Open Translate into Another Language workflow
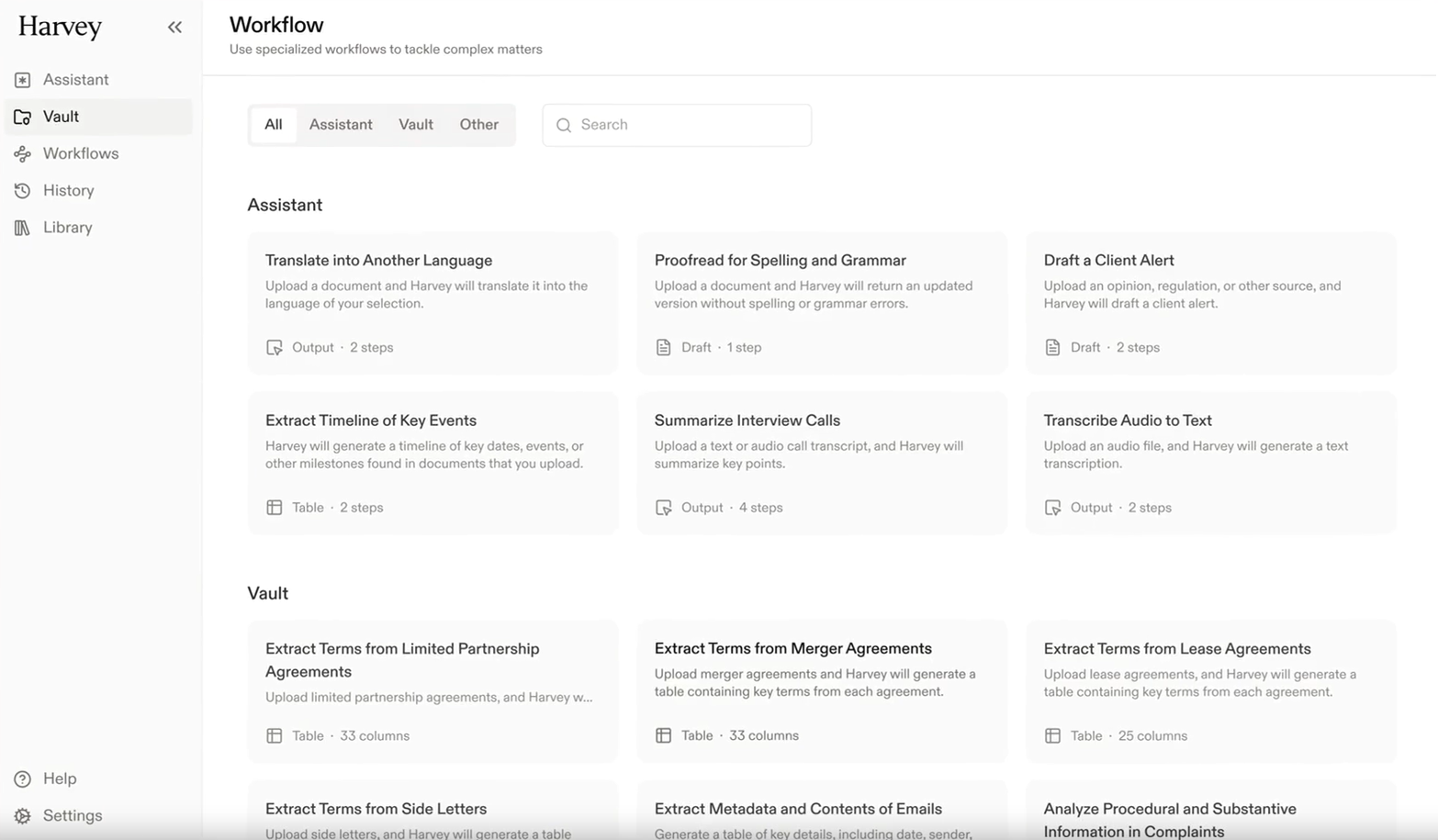The width and height of the screenshot is (1438, 840). (x=433, y=303)
